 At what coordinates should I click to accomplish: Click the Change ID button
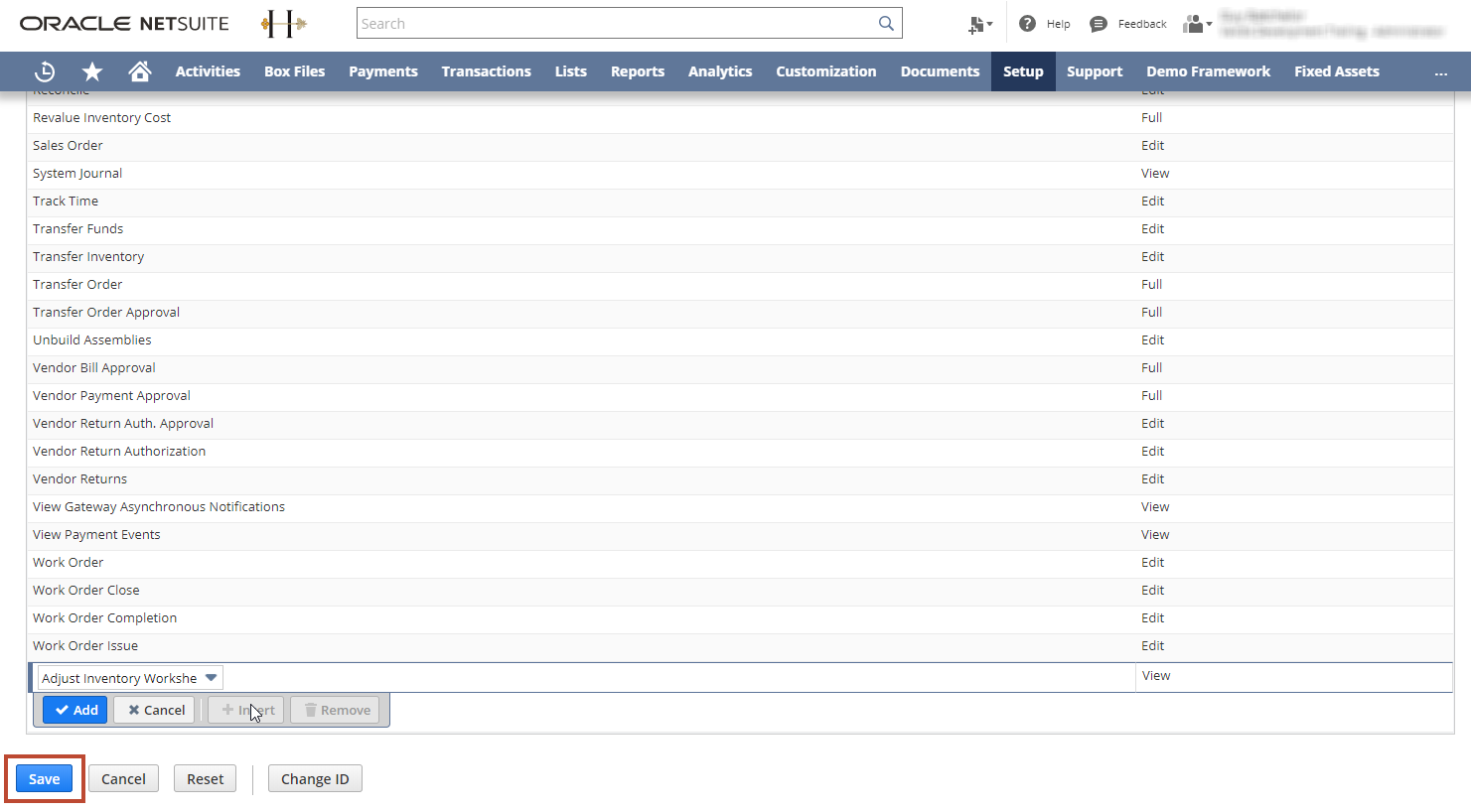point(315,778)
